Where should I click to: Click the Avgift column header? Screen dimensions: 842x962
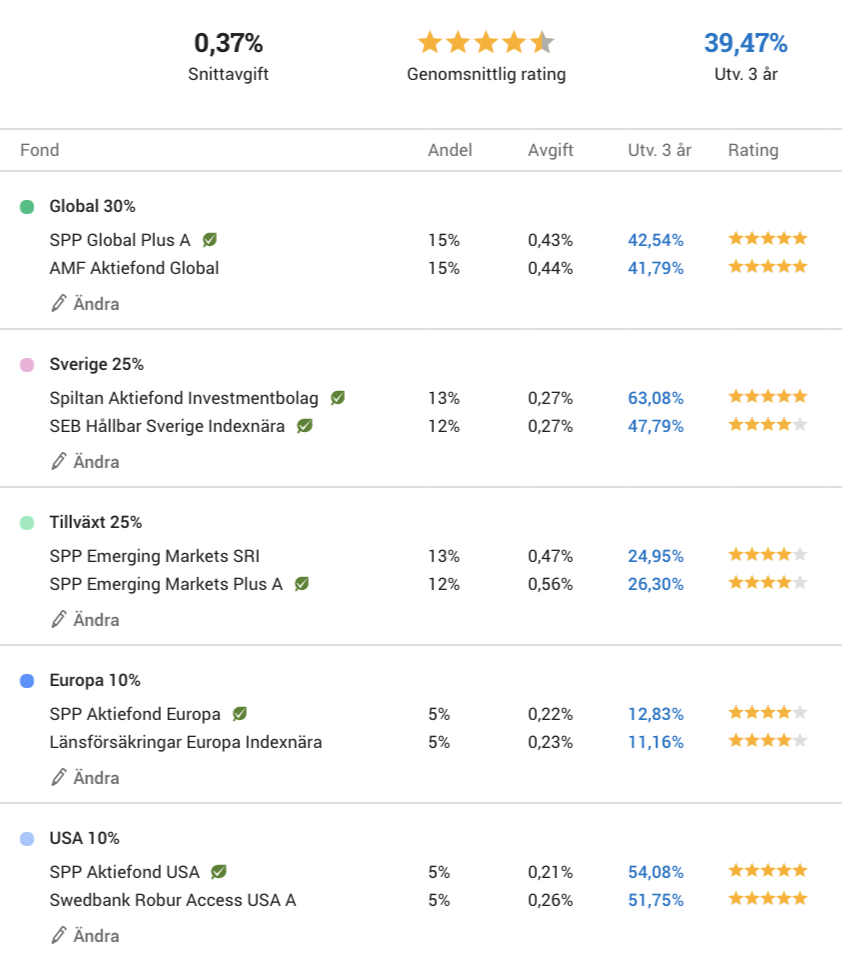click(x=550, y=150)
